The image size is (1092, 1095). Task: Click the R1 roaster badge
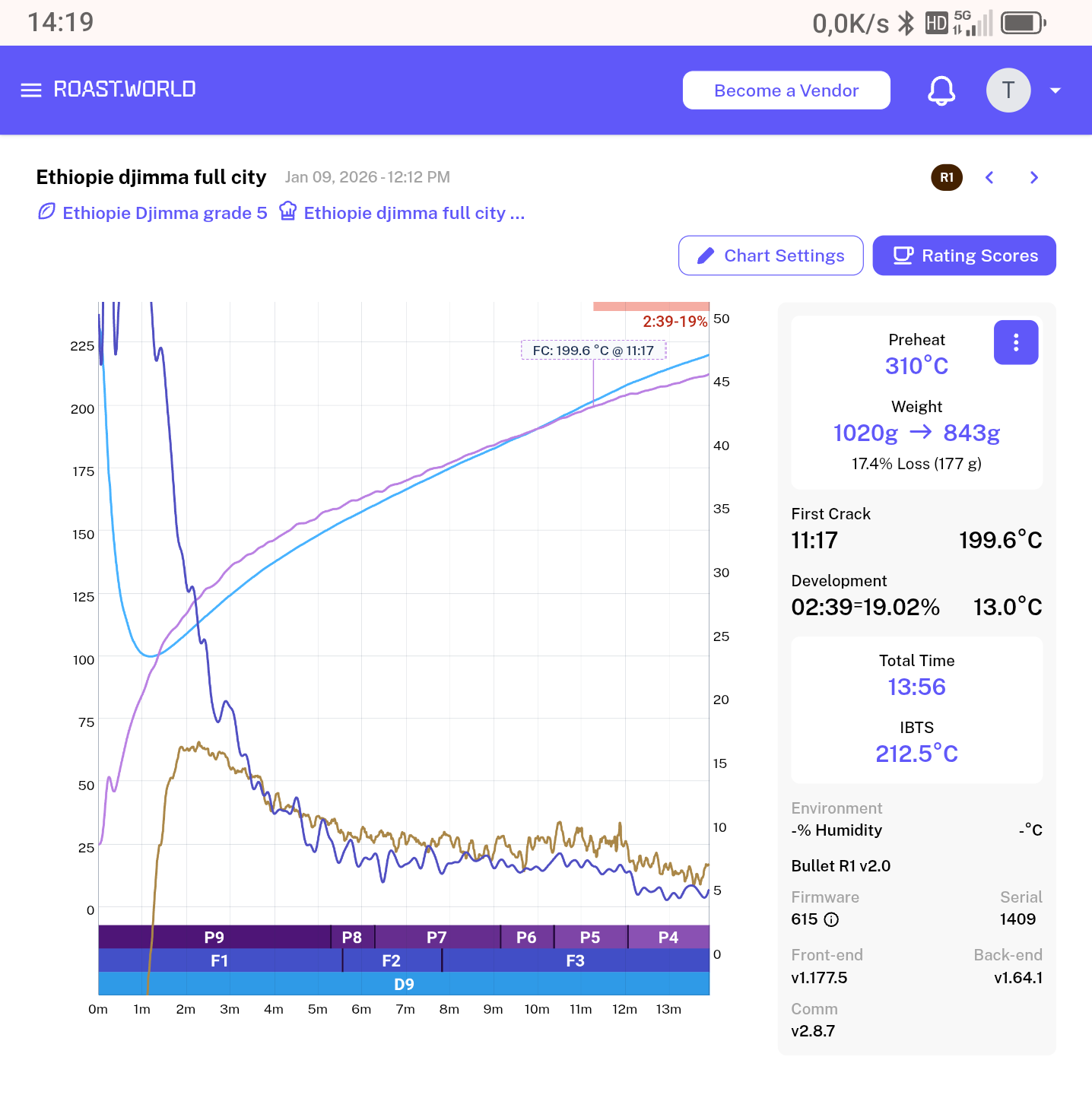click(947, 177)
